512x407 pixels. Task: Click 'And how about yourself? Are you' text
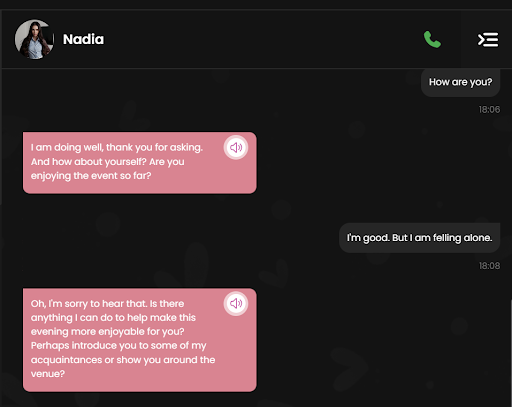[x=108, y=162]
